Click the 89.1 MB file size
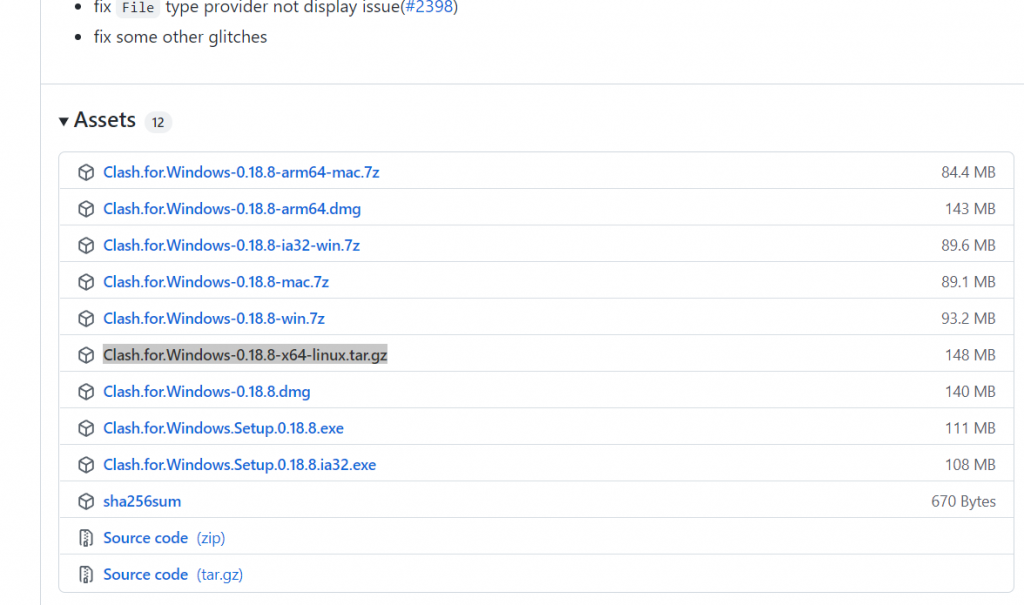Screen dimensions: 1024x605 click(x=968, y=282)
